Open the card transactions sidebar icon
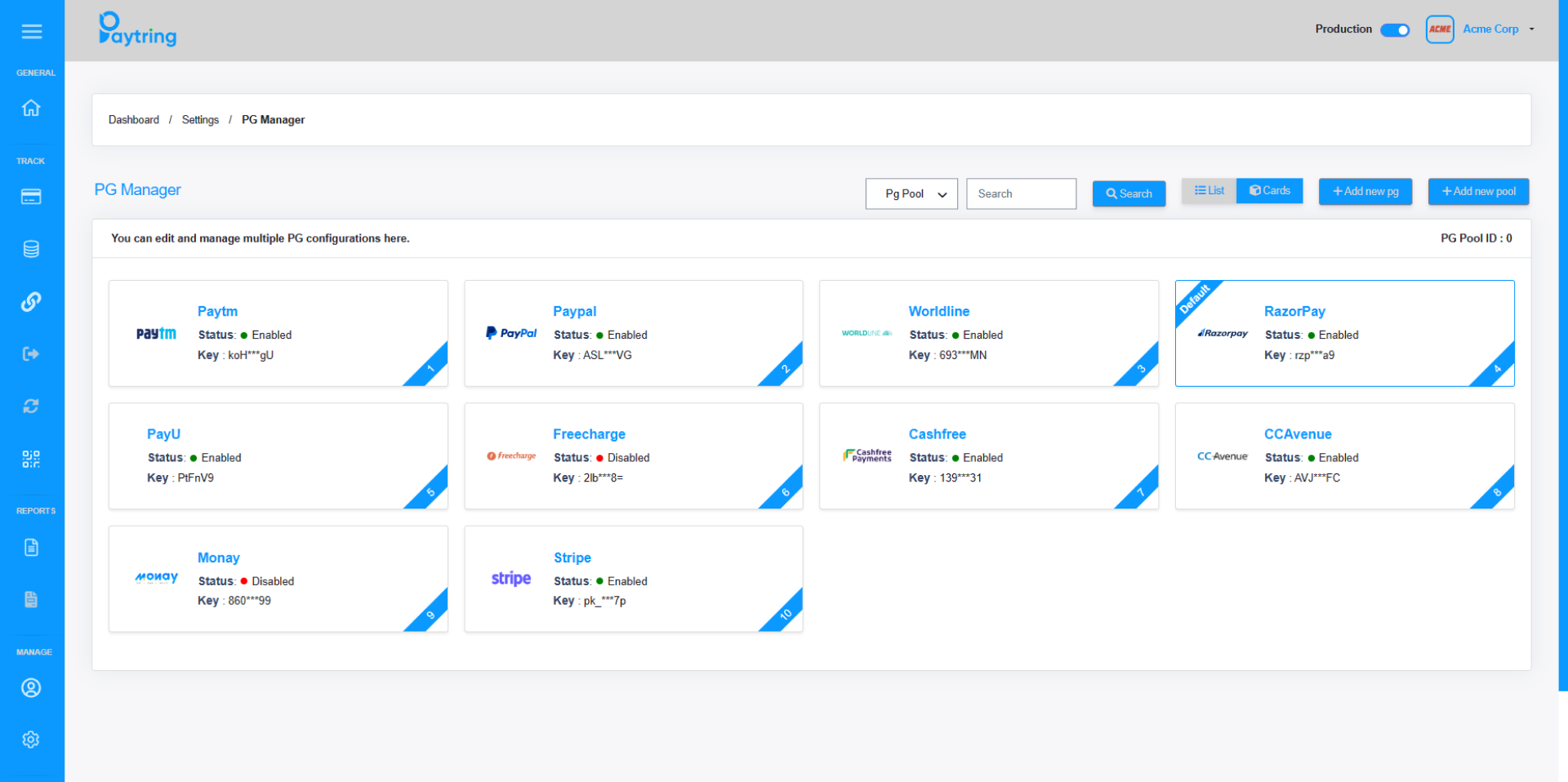 [31, 197]
